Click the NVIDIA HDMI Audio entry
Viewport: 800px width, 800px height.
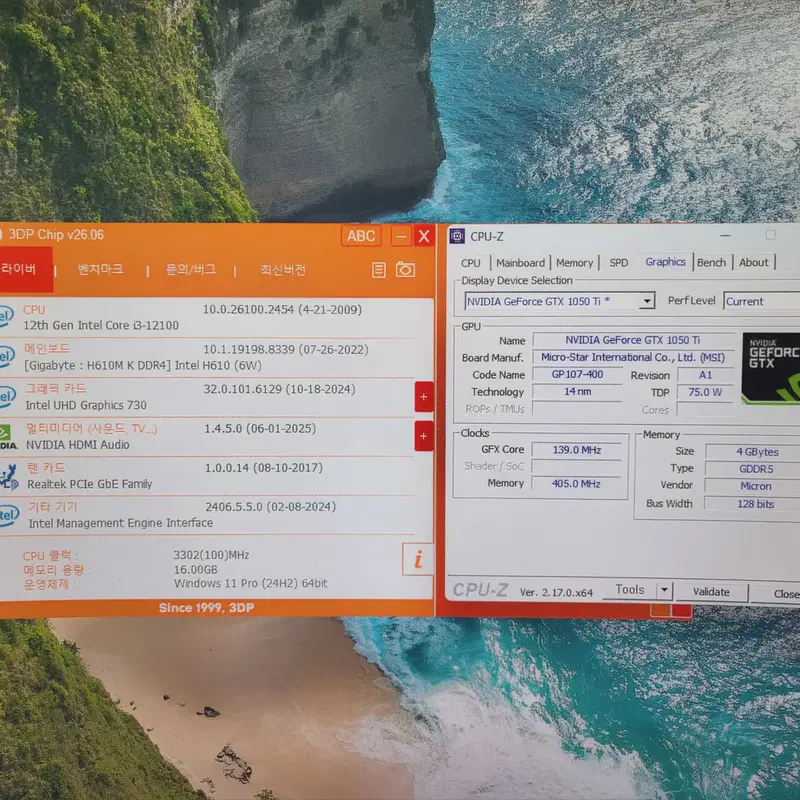(x=78, y=445)
